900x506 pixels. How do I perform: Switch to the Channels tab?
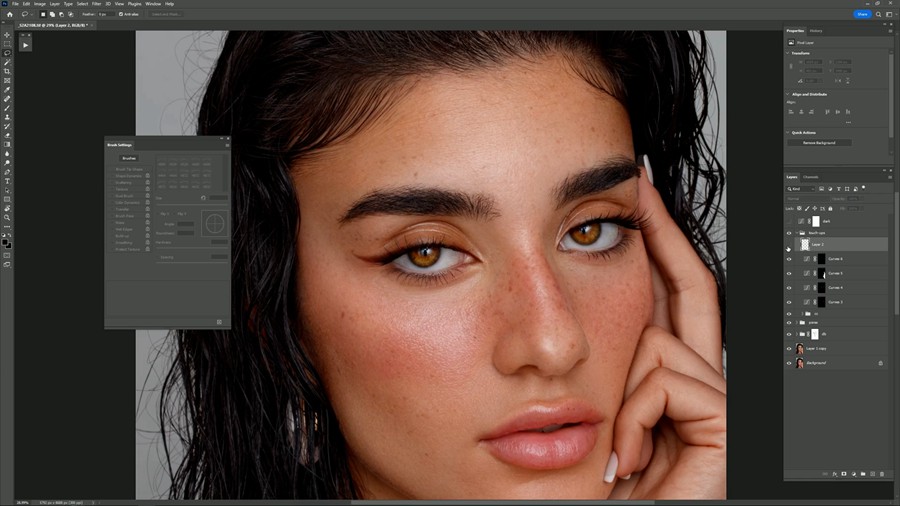pyautogui.click(x=810, y=177)
